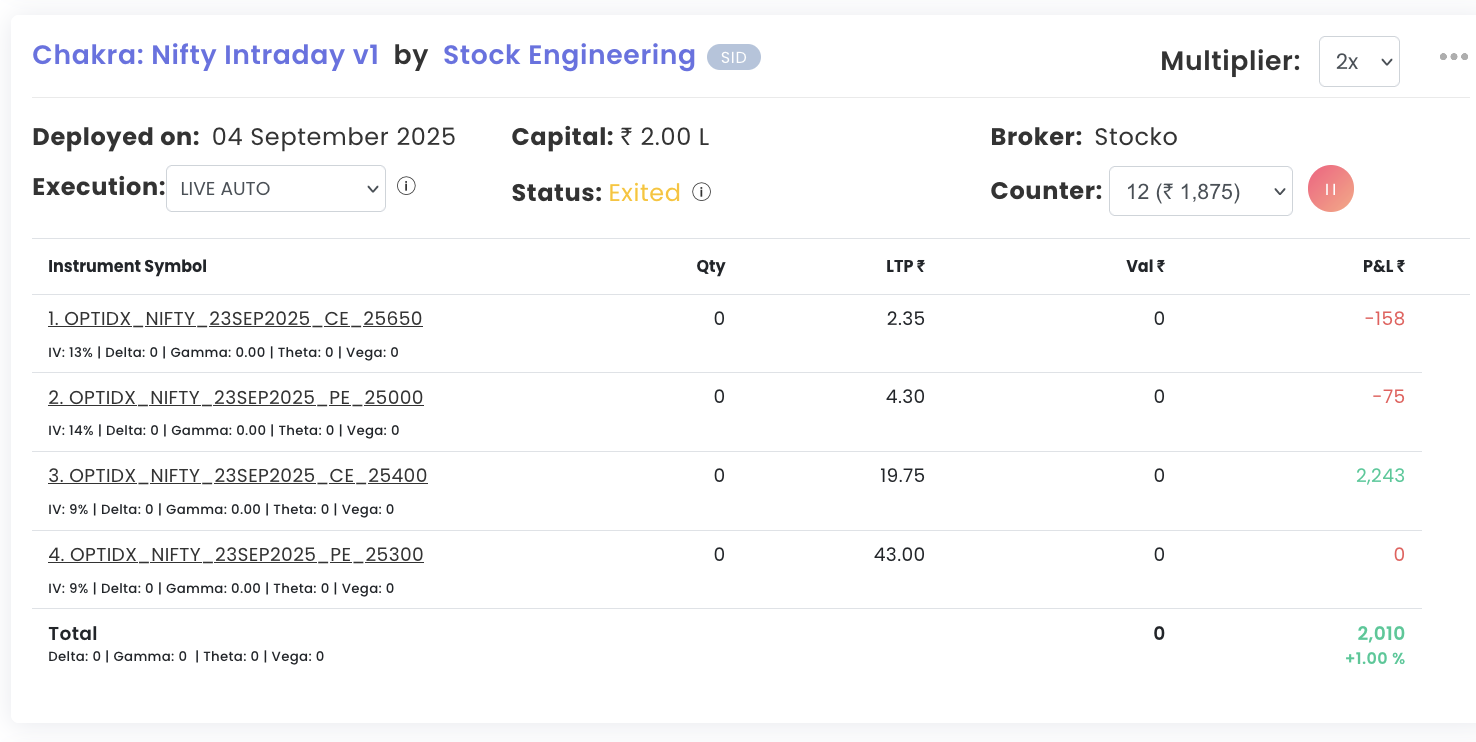Screen dimensions: 1476x742
Task: Open NIFTY 23SEP2025 CE 25650 instrument
Action: coord(235,319)
